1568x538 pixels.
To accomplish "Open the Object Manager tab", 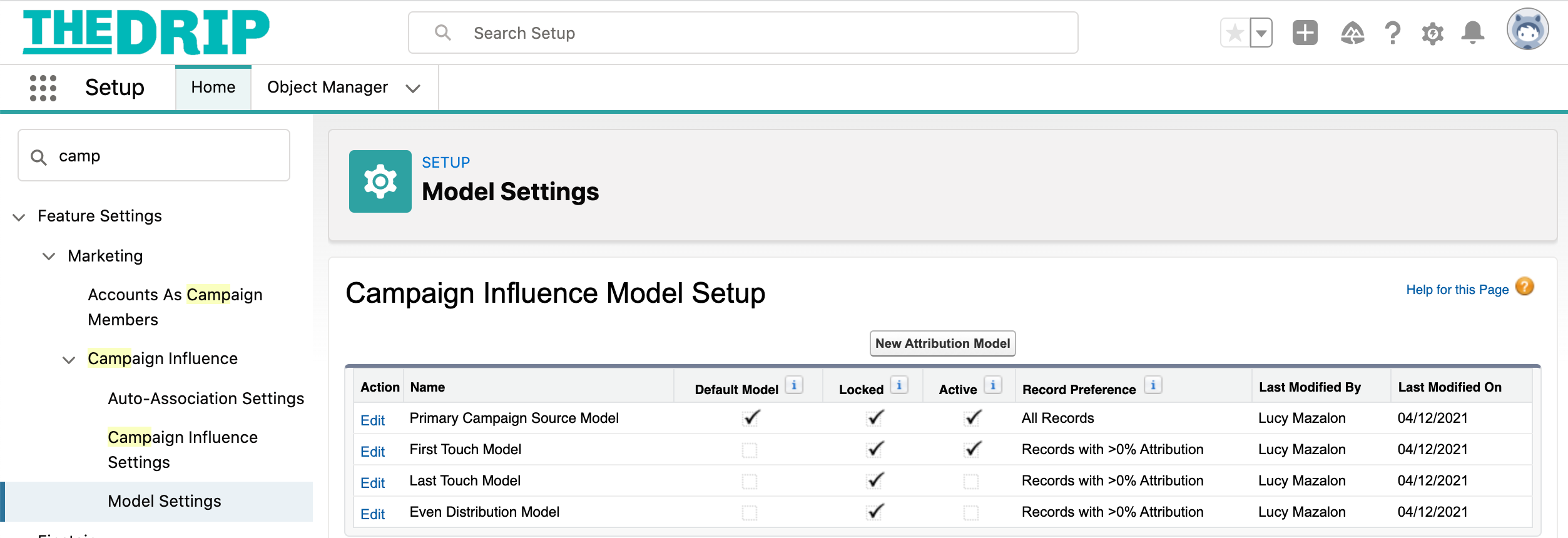I will click(x=327, y=88).
